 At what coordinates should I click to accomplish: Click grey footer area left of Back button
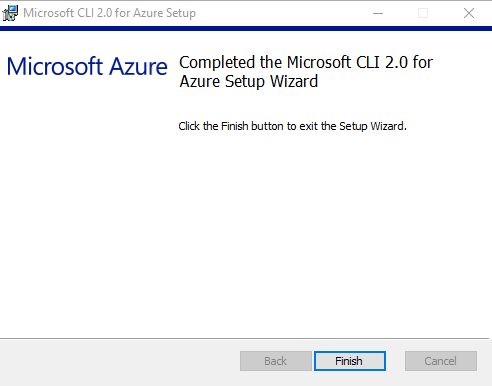(117, 362)
